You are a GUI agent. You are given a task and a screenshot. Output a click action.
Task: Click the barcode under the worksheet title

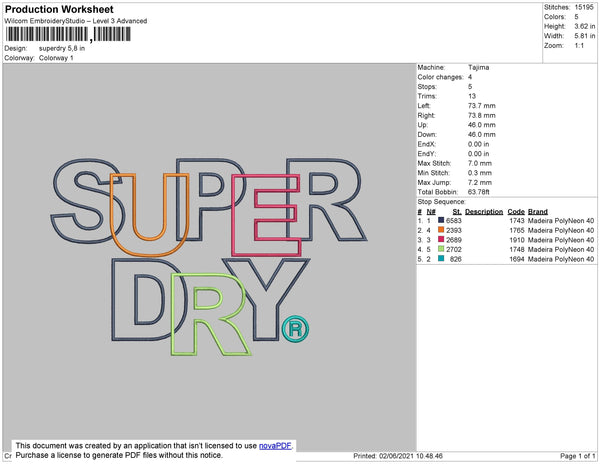(x=68, y=34)
